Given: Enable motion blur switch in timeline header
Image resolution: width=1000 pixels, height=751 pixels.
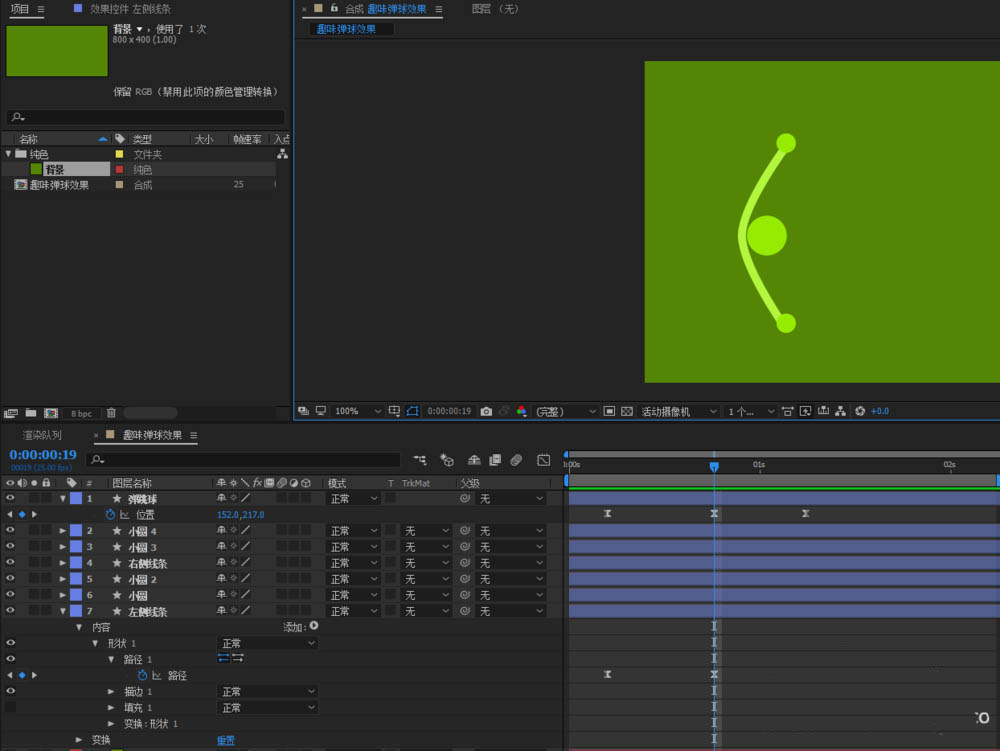Looking at the screenshot, I should coord(516,460).
